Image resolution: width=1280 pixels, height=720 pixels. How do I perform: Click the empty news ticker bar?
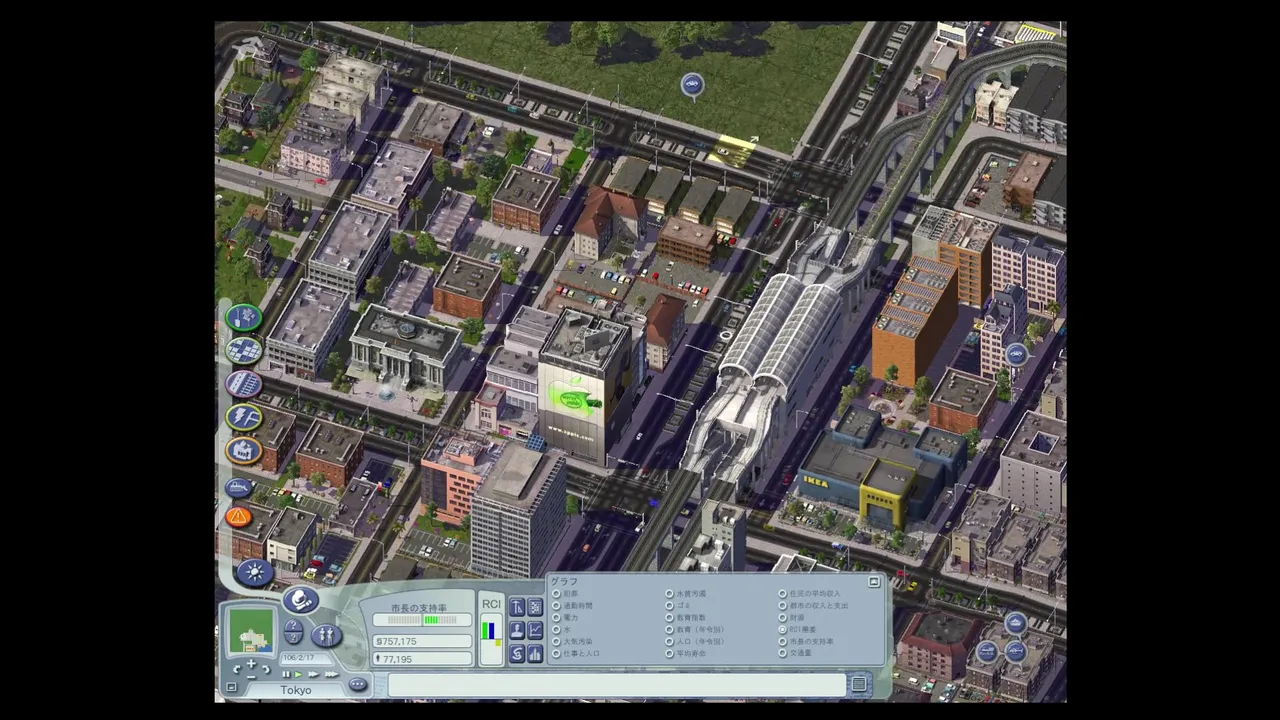tap(617, 685)
